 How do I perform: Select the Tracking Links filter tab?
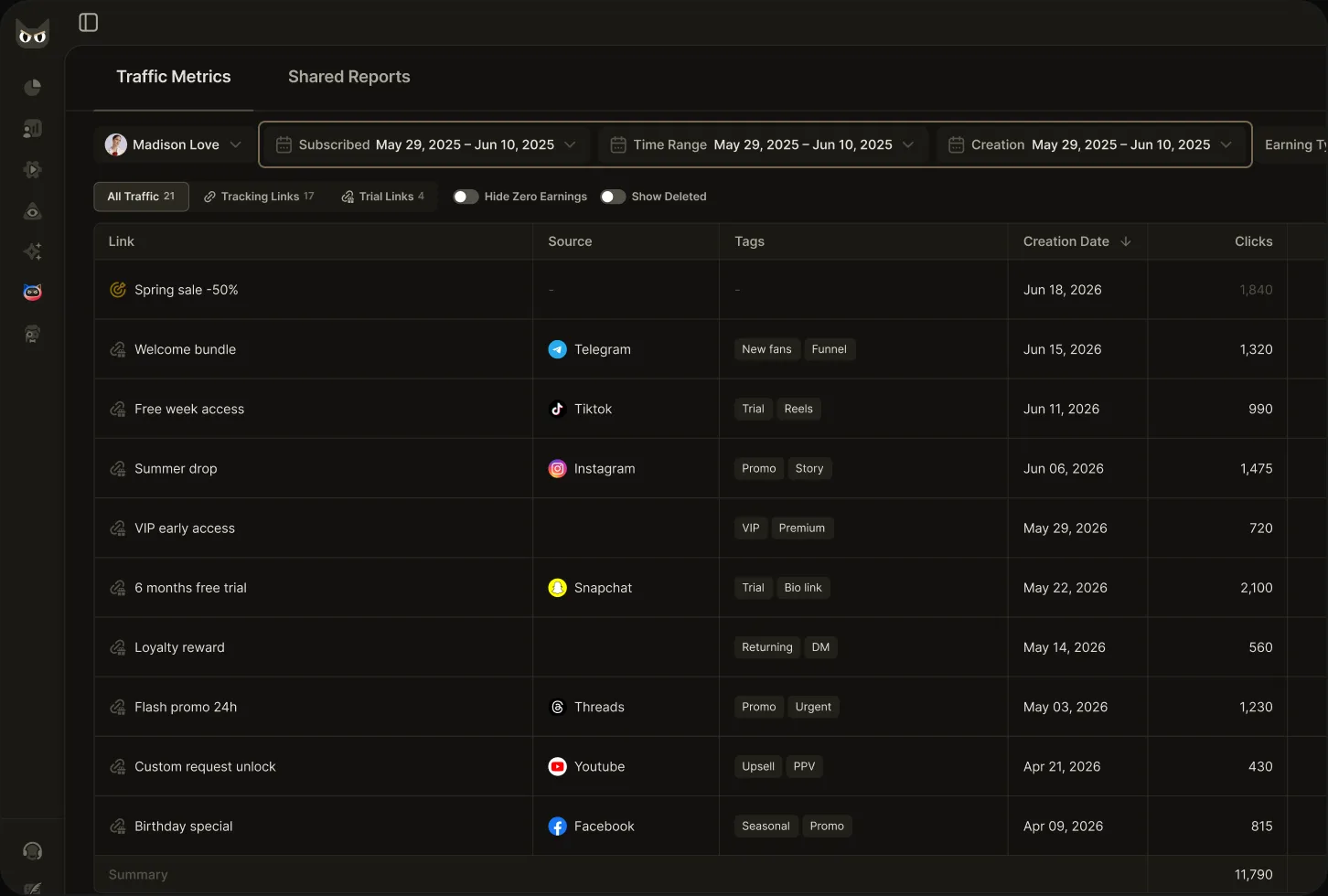259,197
